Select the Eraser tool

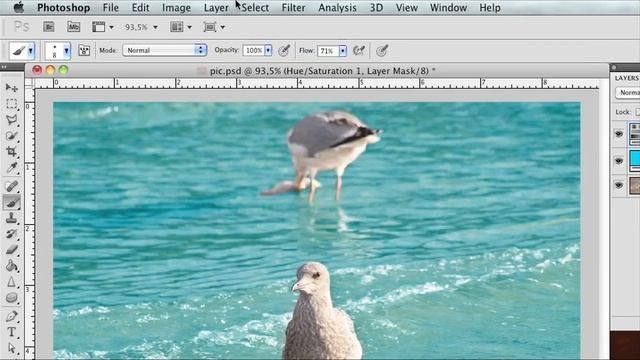point(11,250)
